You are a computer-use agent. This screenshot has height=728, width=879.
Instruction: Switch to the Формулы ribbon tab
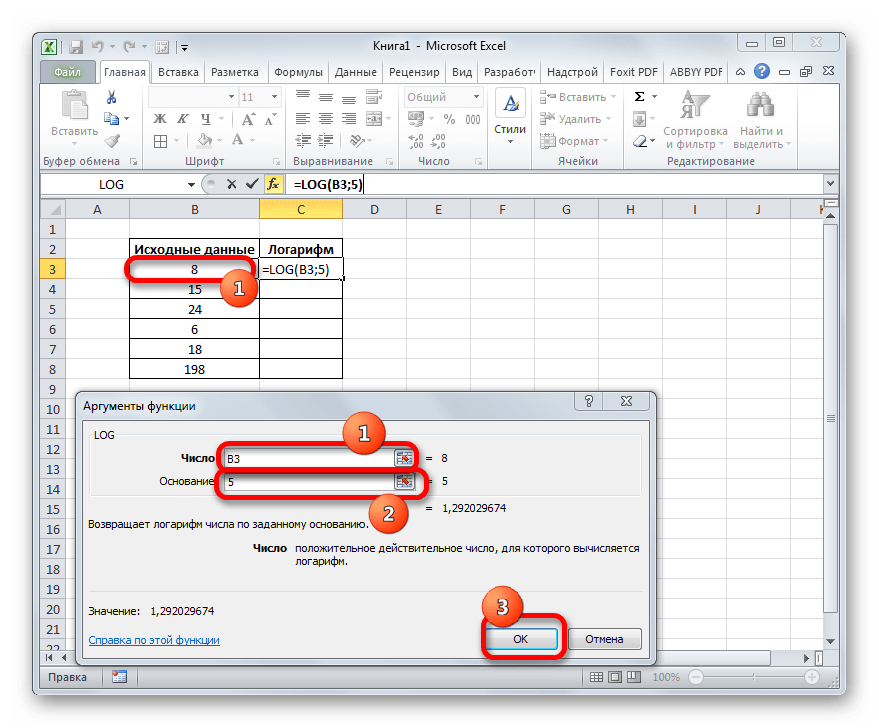[297, 72]
